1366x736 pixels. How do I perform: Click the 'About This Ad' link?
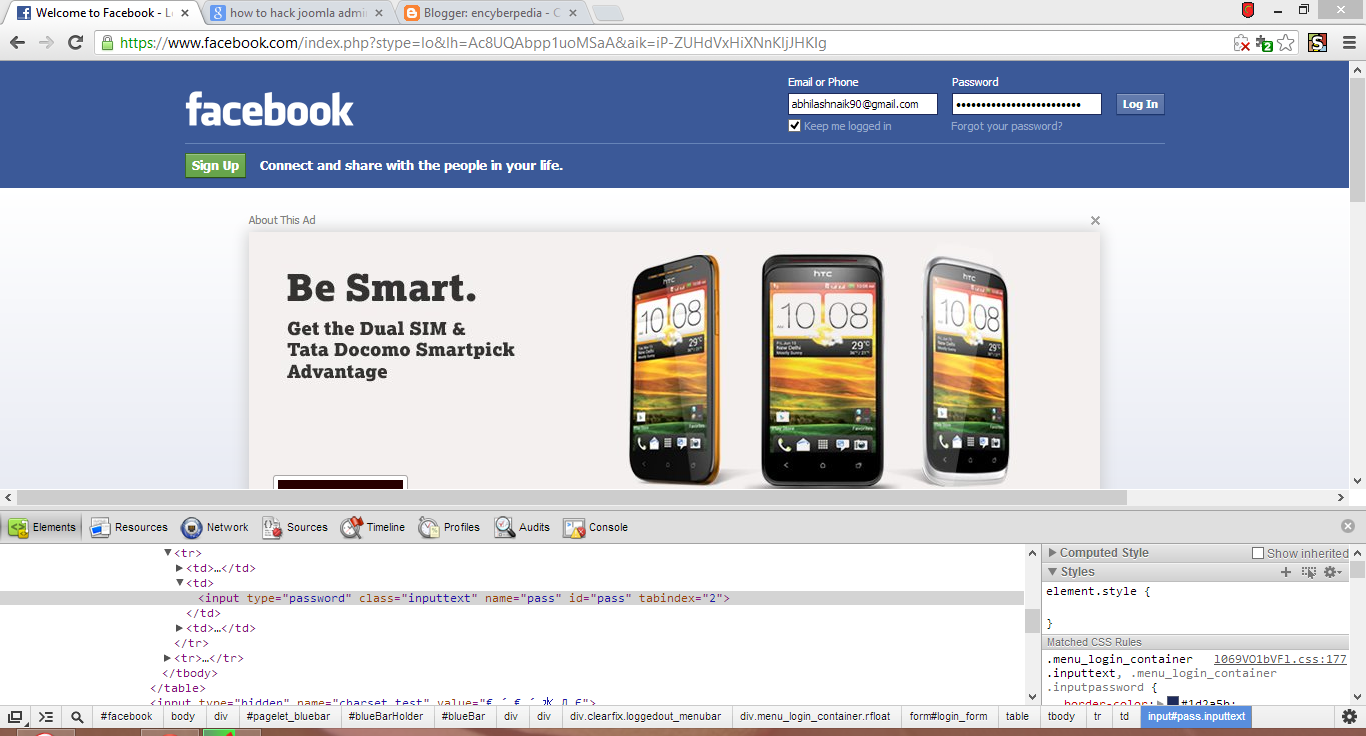click(x=282, y=220)
